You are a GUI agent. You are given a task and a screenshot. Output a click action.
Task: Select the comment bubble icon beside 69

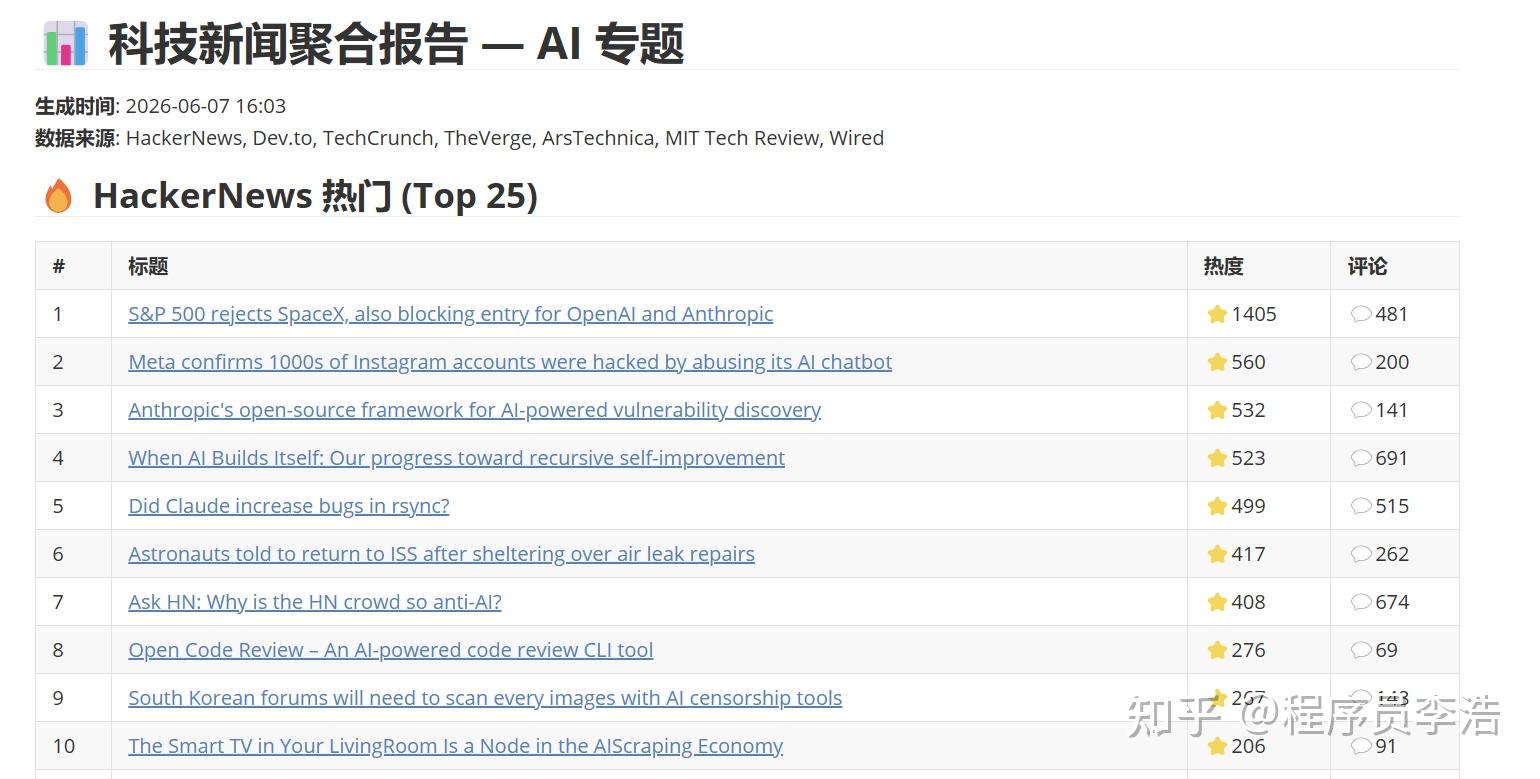click(1361, 650)
